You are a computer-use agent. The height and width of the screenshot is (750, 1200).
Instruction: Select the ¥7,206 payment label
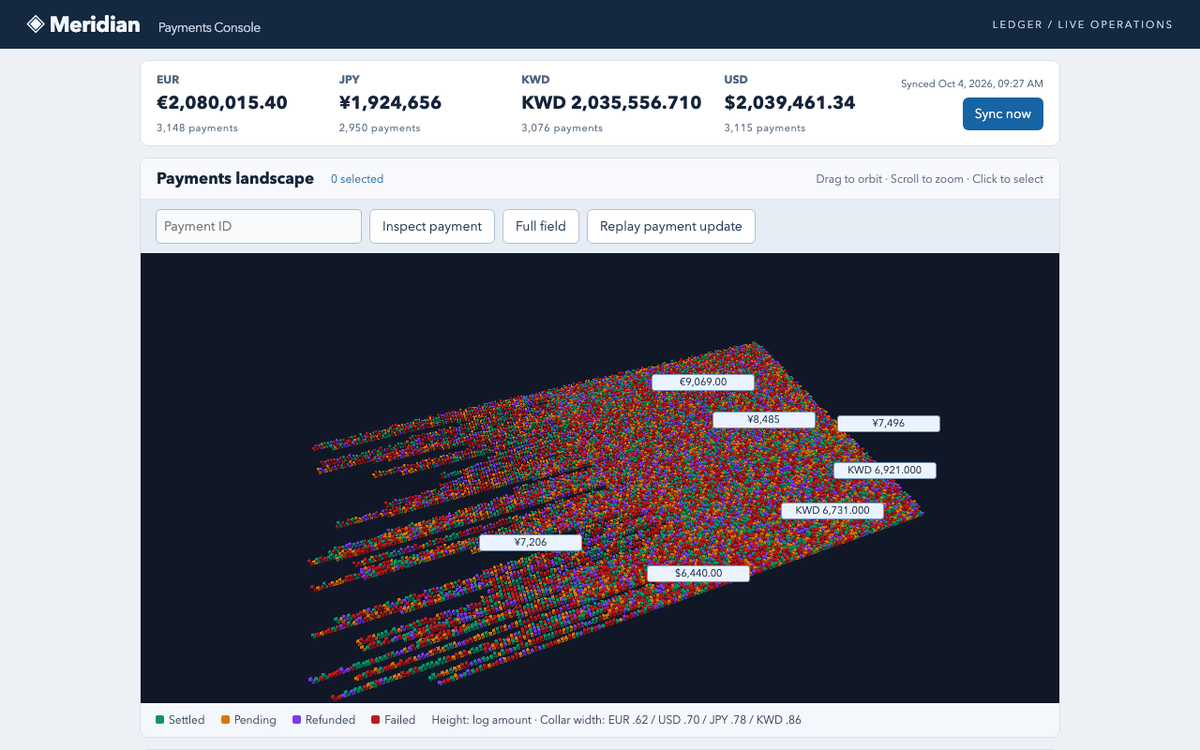click(531, 542)
